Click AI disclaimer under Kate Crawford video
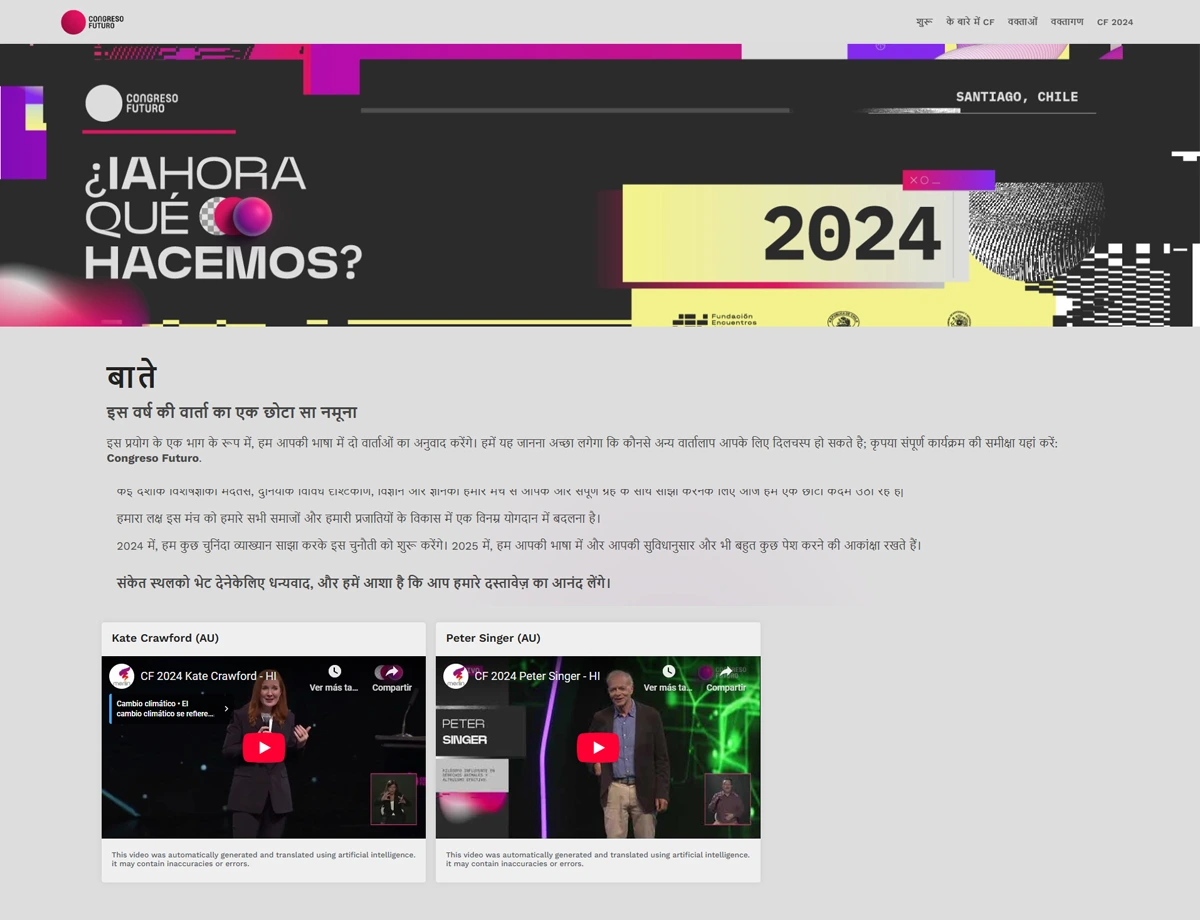1200x920 pixels. [264, 859]
